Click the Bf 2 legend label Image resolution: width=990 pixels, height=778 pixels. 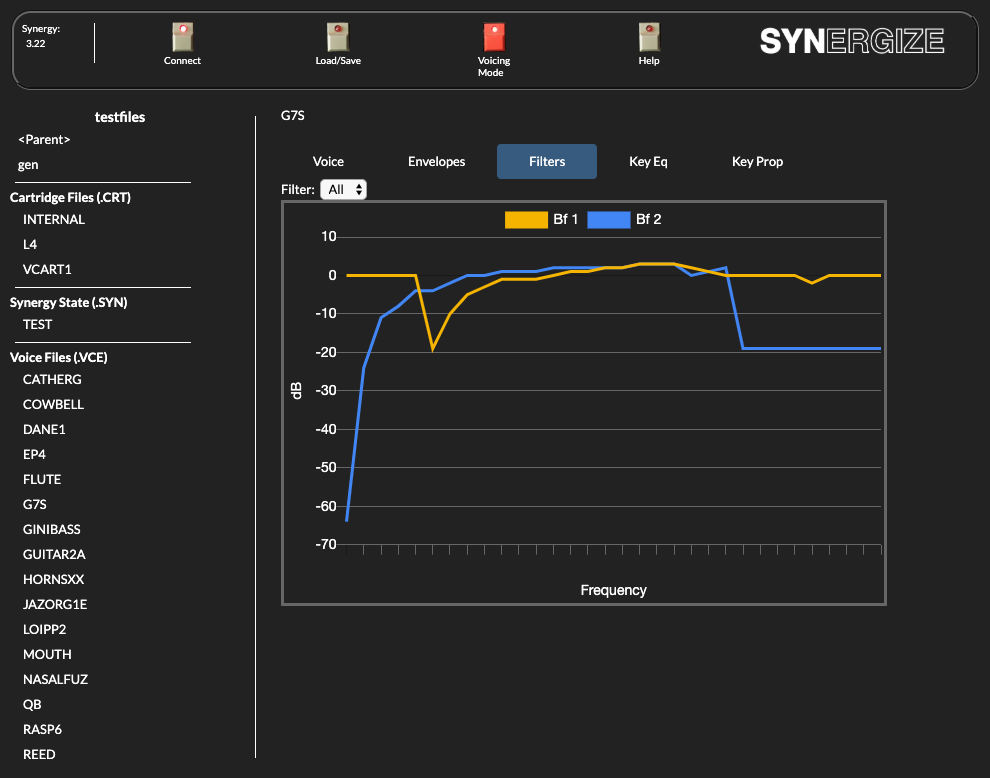pyautogui.click(x=648, y=219)
